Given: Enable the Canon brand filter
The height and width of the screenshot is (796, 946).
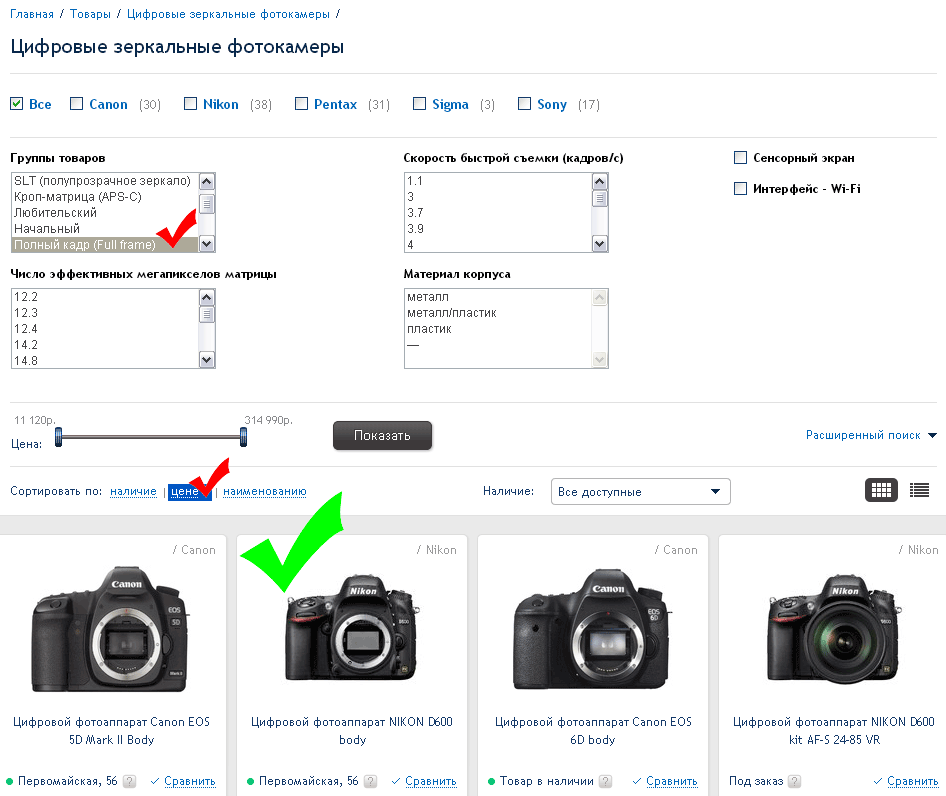Looking at the screenshot, I should 77,104.
